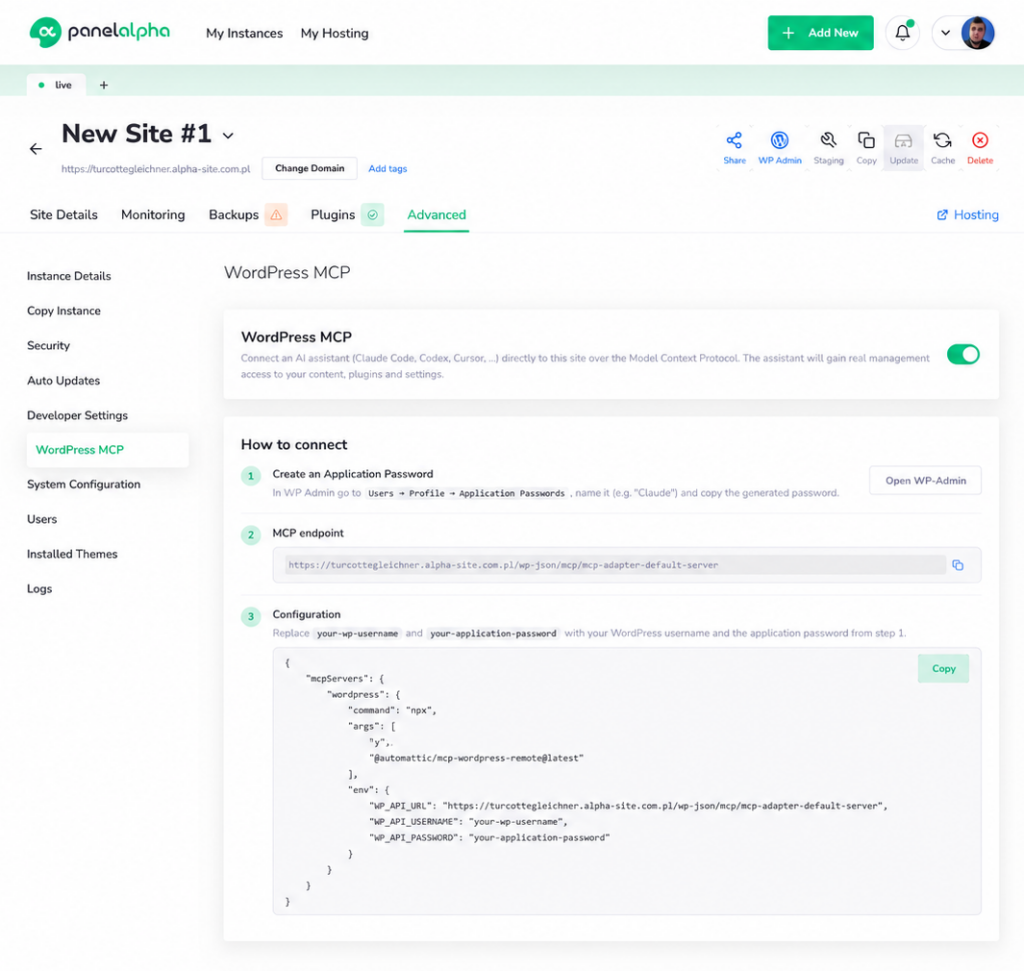This screenshot has height=971, width=1024.
Task: Expand the account dropdown chevron
Action: [945, 33]
